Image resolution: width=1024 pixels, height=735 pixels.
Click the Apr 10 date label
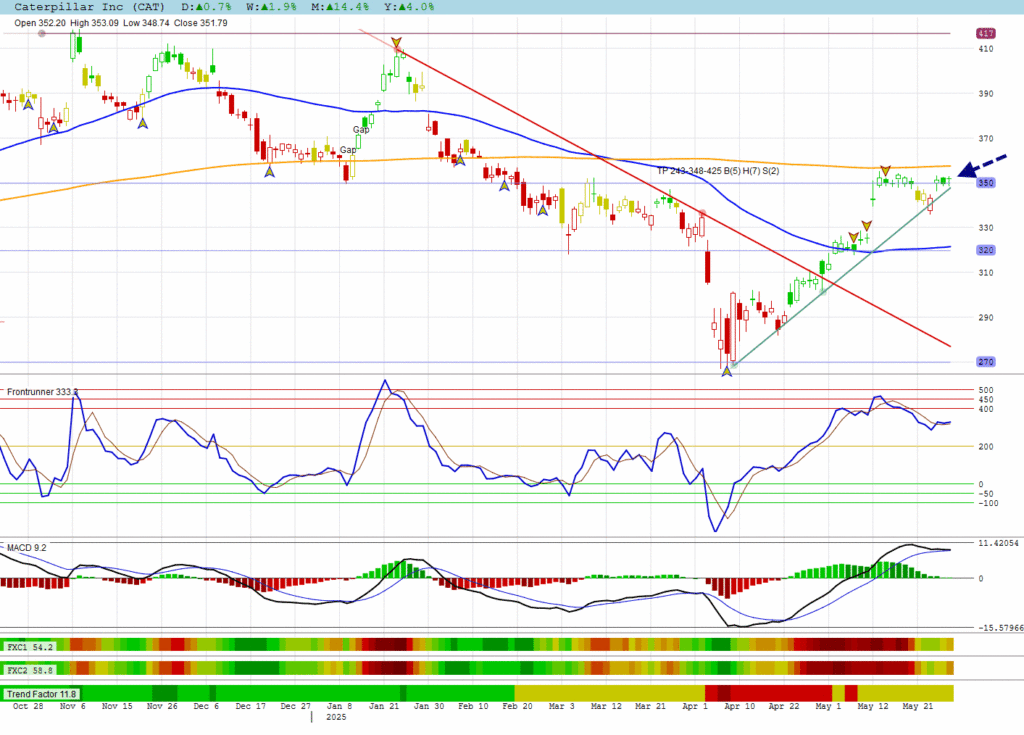click(x=739, y=706)
